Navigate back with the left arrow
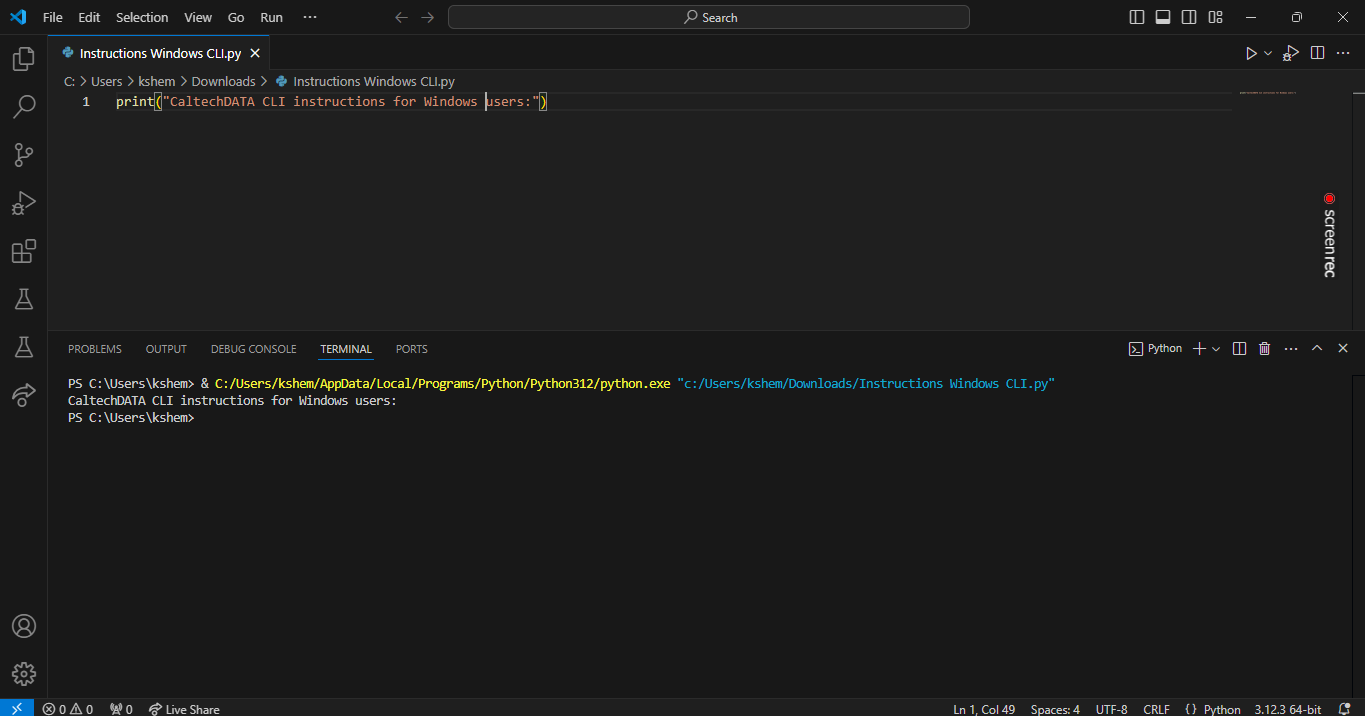The height and width of the screenshot is (716, 1365). point(402,17)
